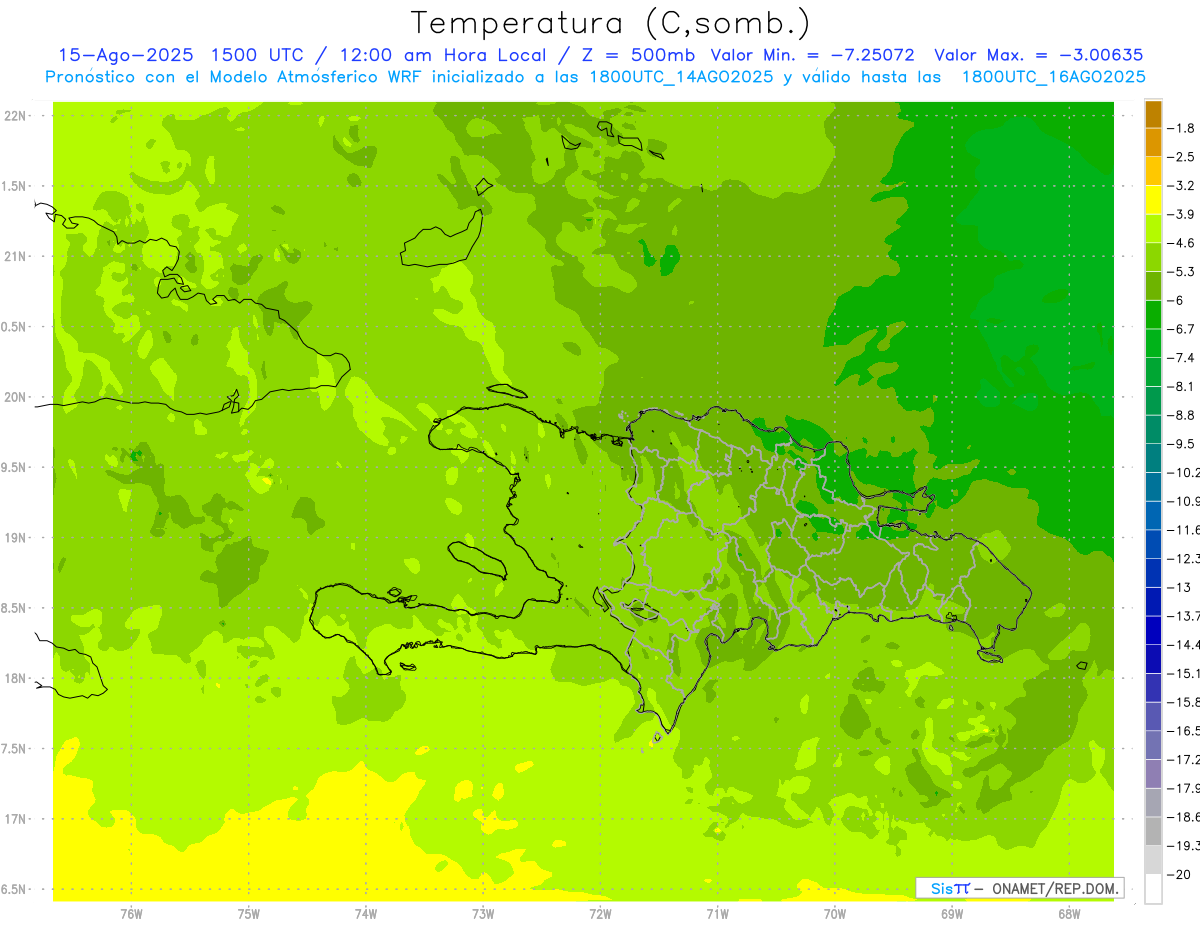Select the lime swatch between -3.9 and -4.6
Image resolution: width=1200 pixels, height=927 pixels.
point(1153,228)
